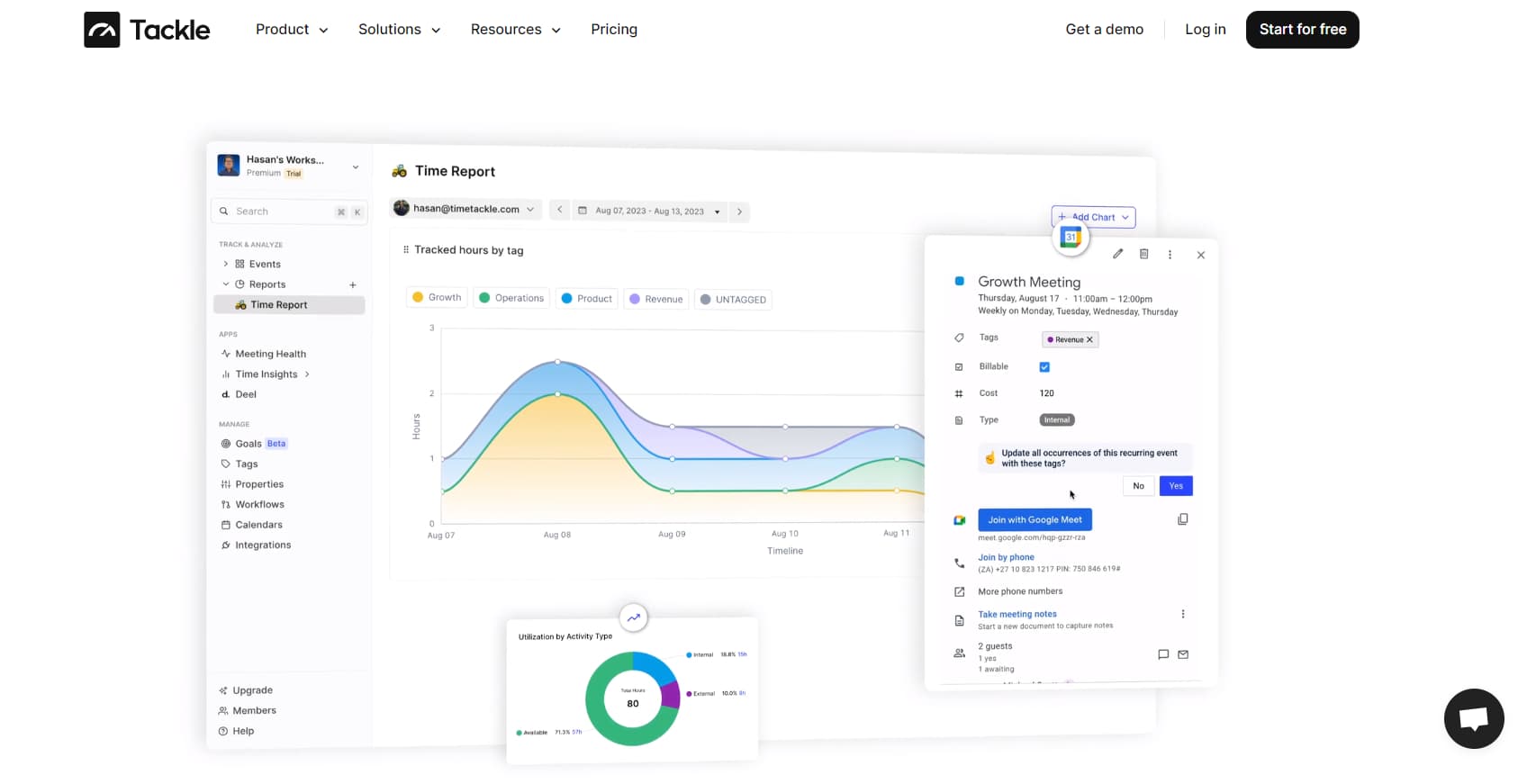
Task: Expand the Product dropdown menu
Action: click(292, 30)
